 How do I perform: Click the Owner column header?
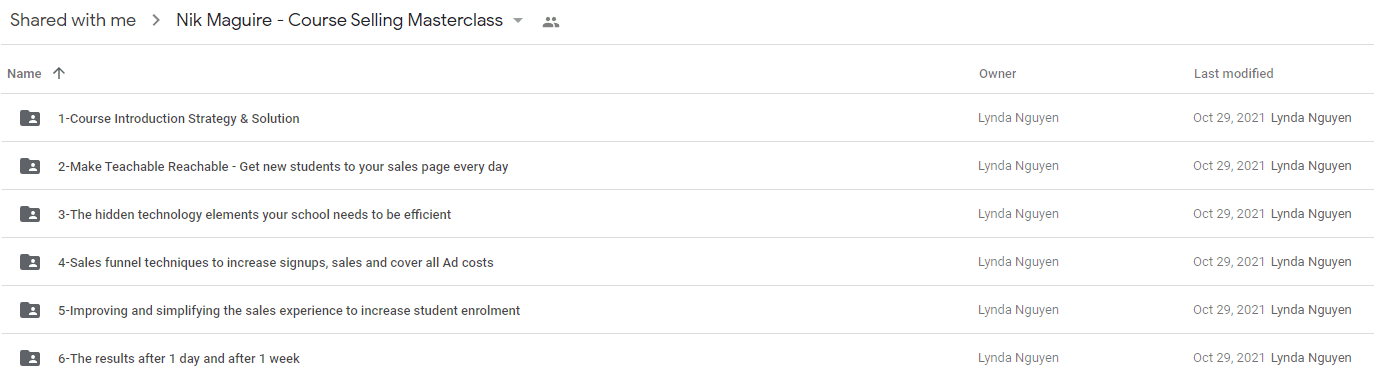tap(997, 73)
